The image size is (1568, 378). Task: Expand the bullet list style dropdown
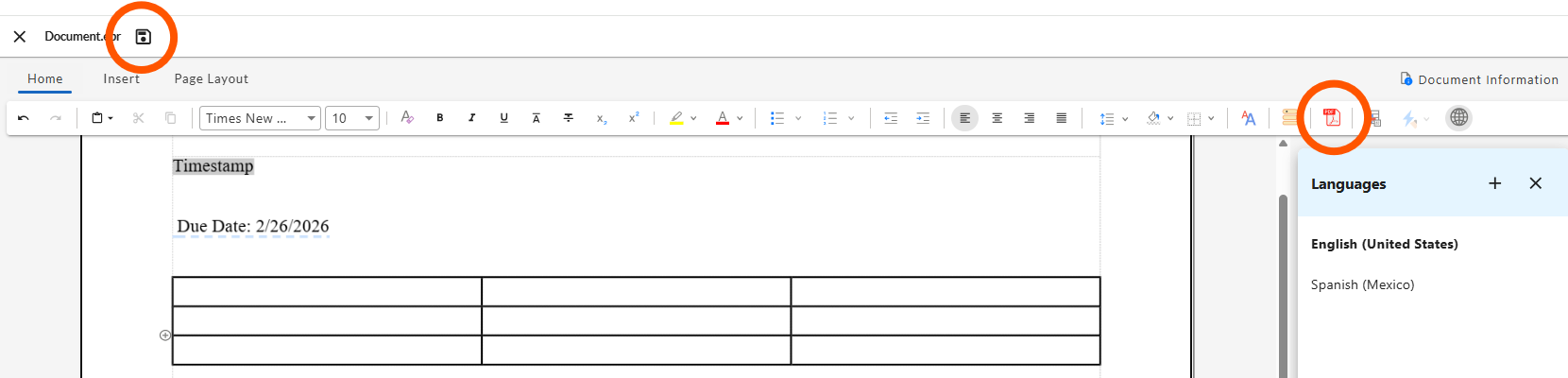[798, 118]
